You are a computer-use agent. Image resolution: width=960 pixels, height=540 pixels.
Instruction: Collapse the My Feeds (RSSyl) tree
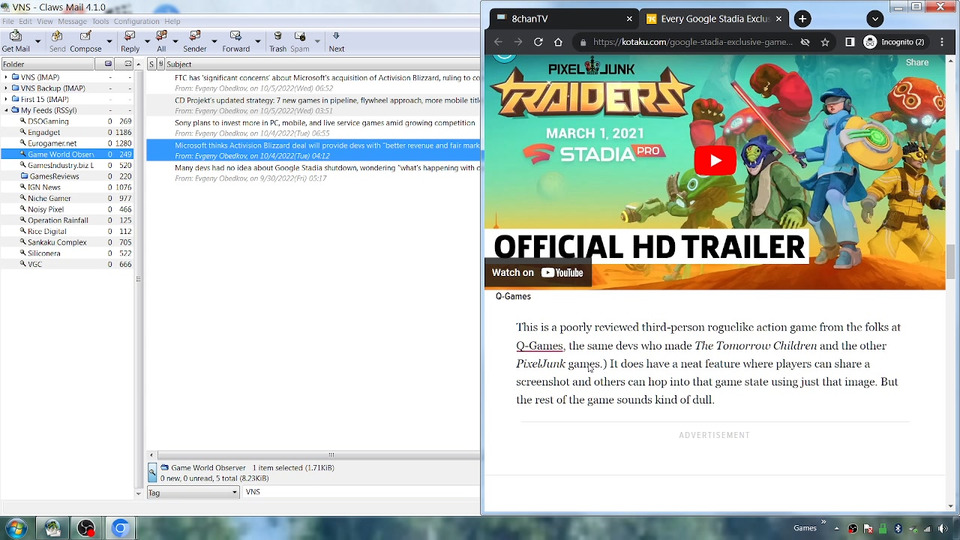[6, 110]
